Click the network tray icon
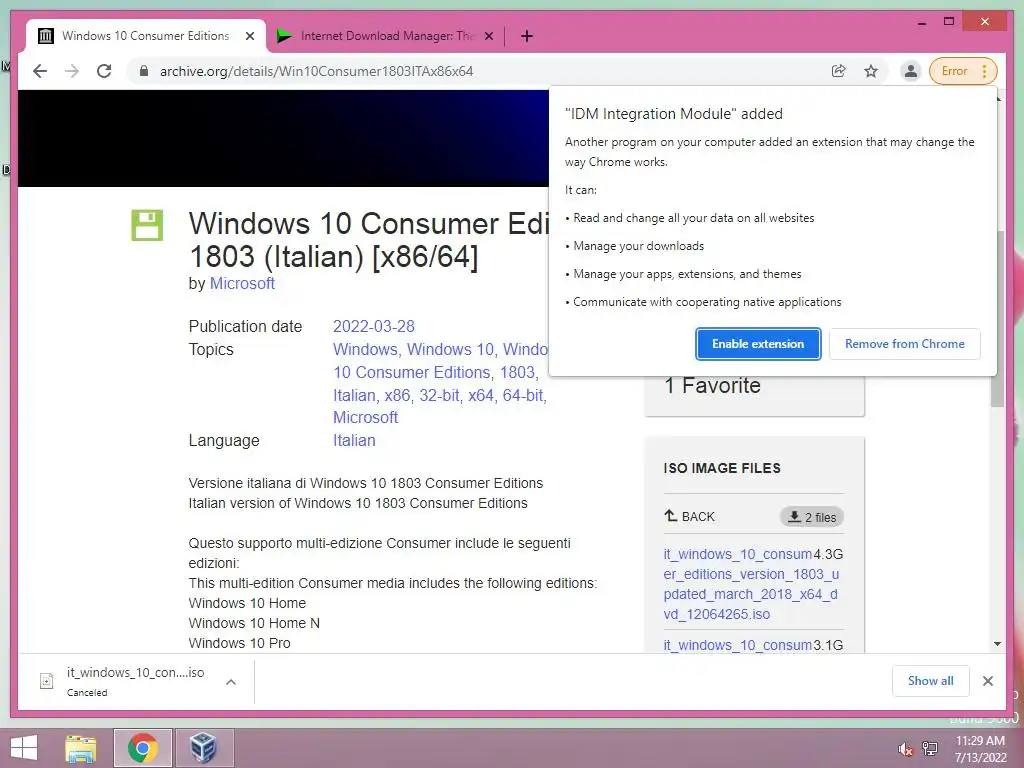The image size is (1024, 768). (930, 748)
